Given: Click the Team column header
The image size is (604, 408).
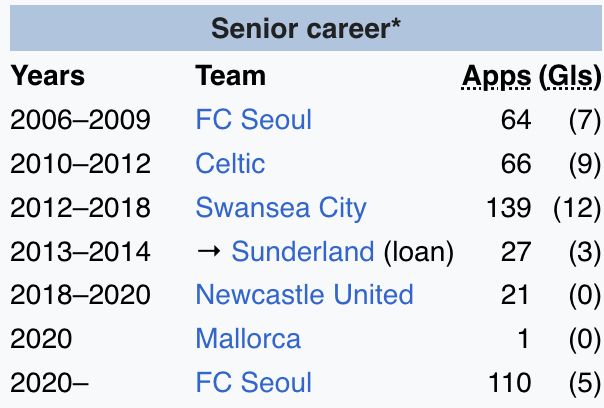Looking at the screenshot, I should [x=230, y=76].
